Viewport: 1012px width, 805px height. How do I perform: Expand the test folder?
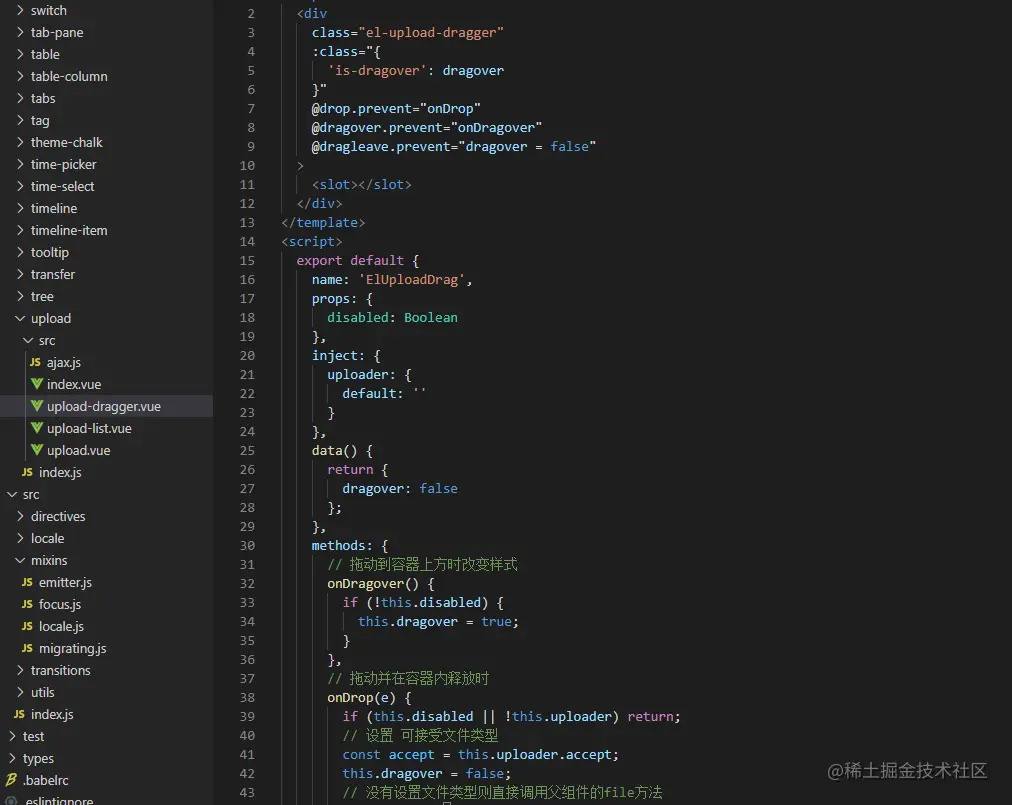[12, 736]
